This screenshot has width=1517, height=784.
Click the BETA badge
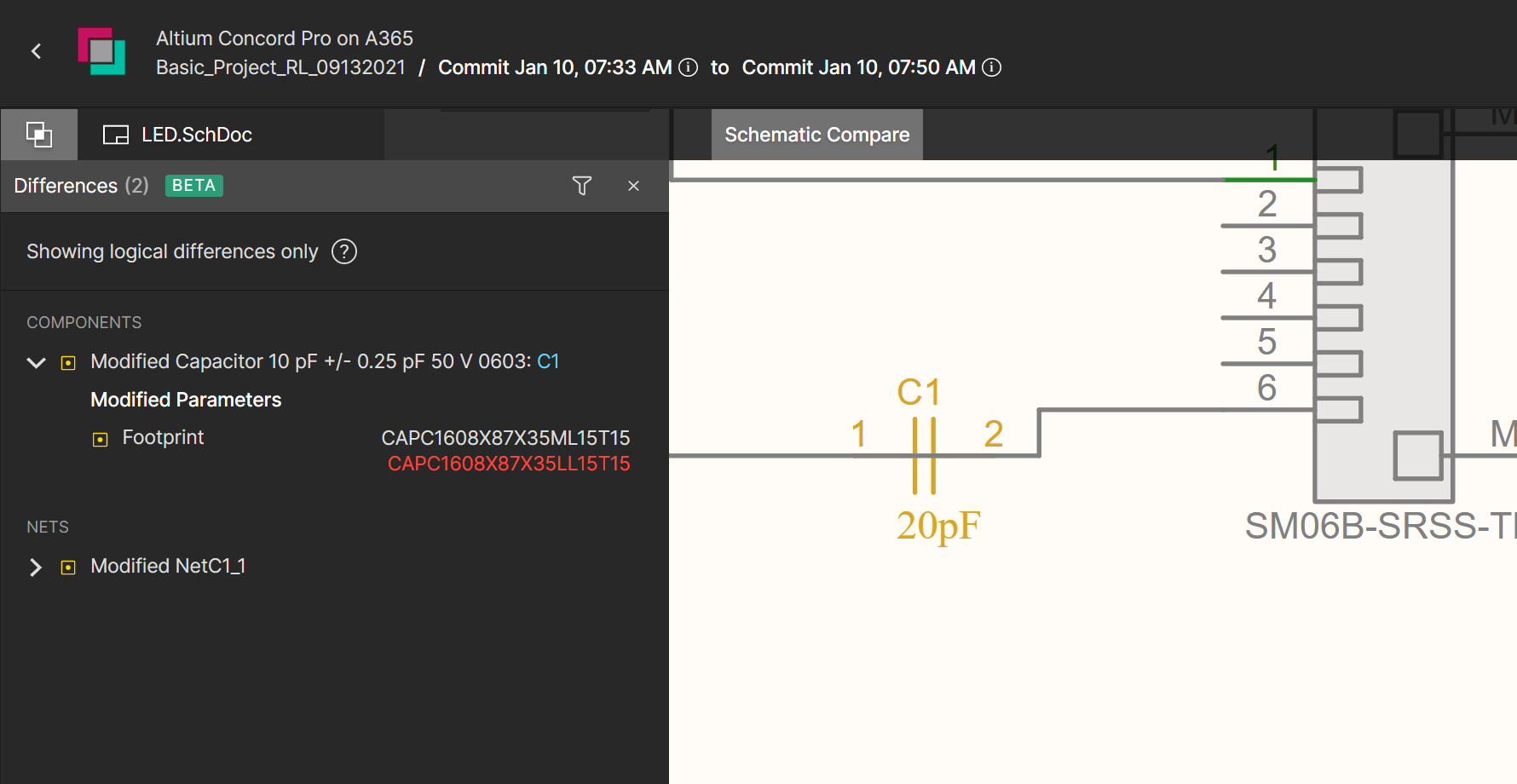coord(193,186)
